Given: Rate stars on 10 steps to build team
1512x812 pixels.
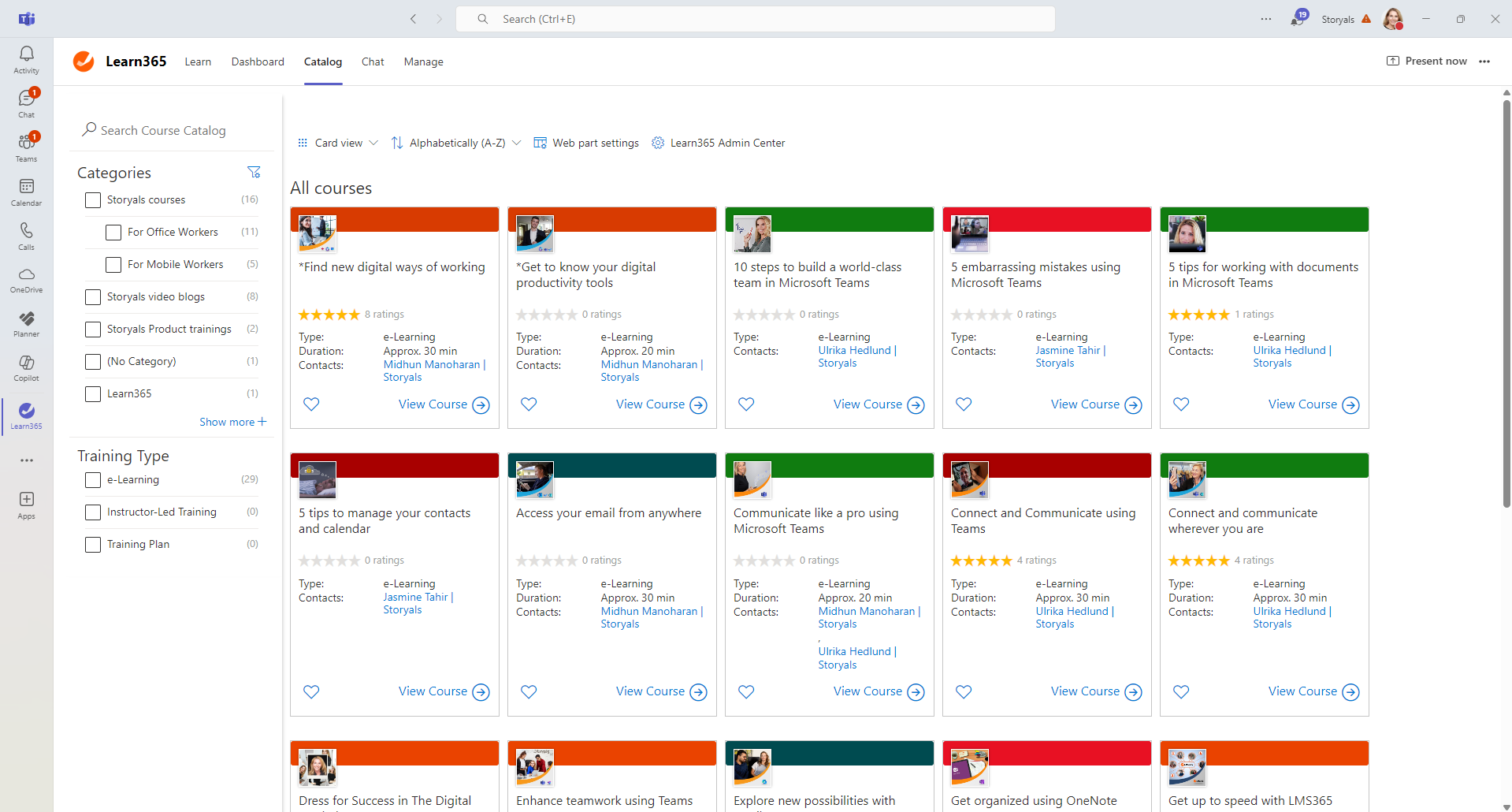Looking at the screenshot, I should click(x=764, y=315).
